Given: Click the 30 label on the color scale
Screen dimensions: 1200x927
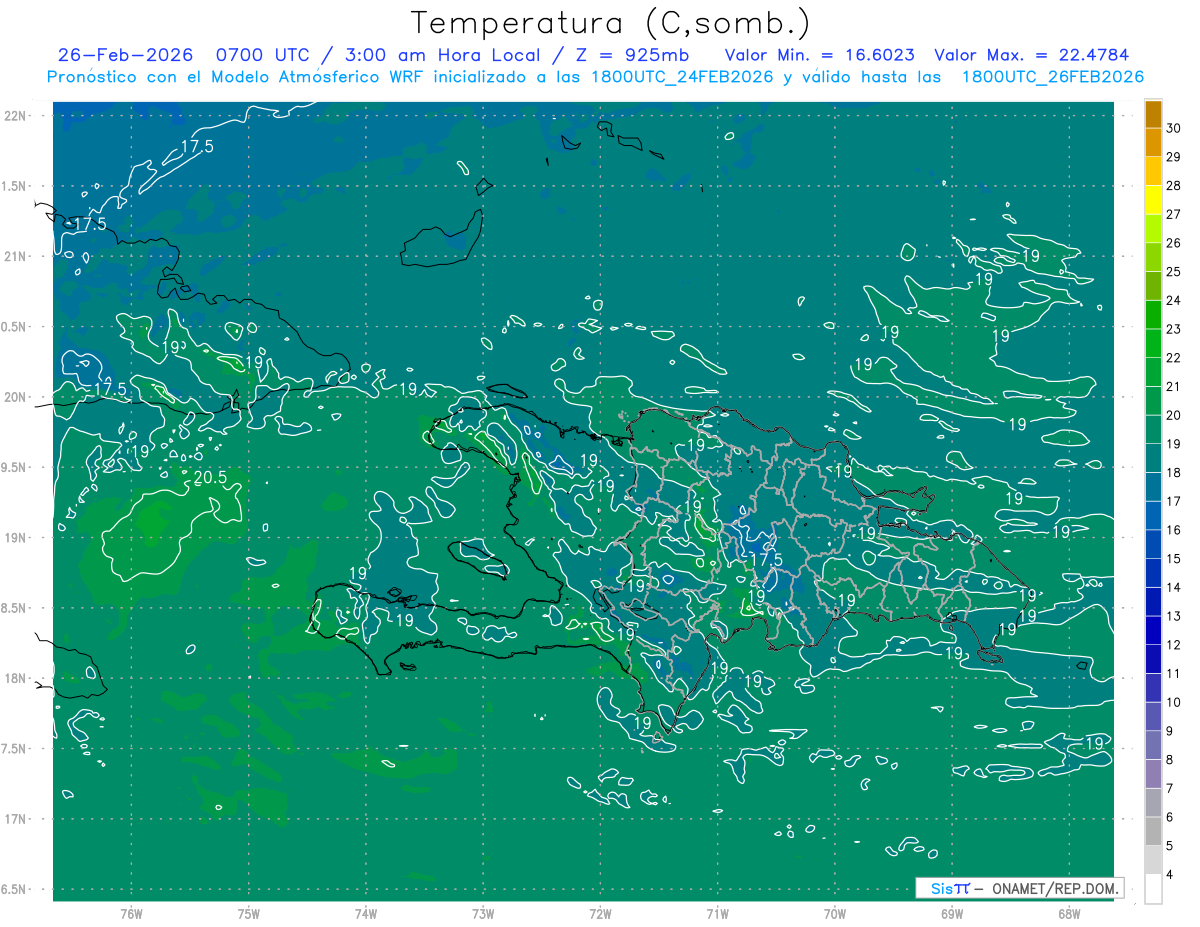Looking at the screenshot, I should 1173,128.
